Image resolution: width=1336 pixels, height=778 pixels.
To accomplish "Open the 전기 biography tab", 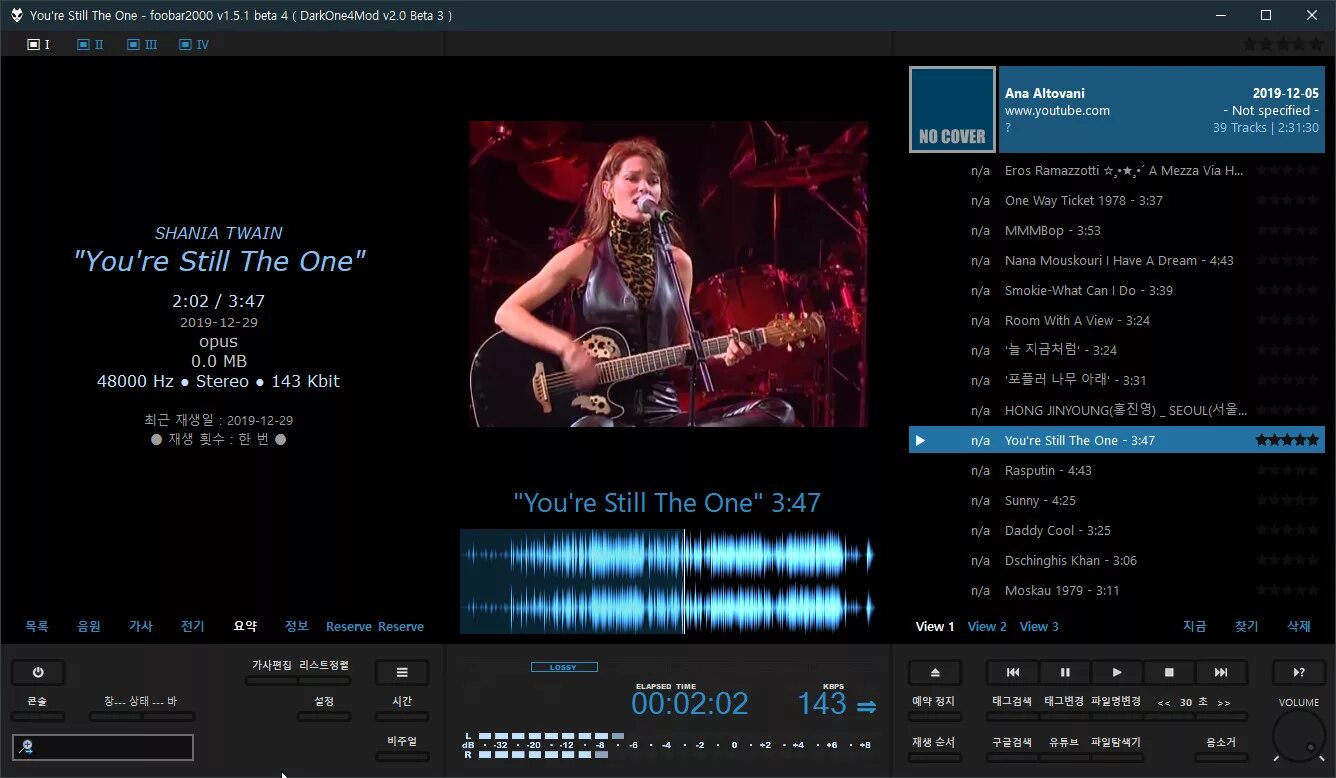I will (193, 626).
